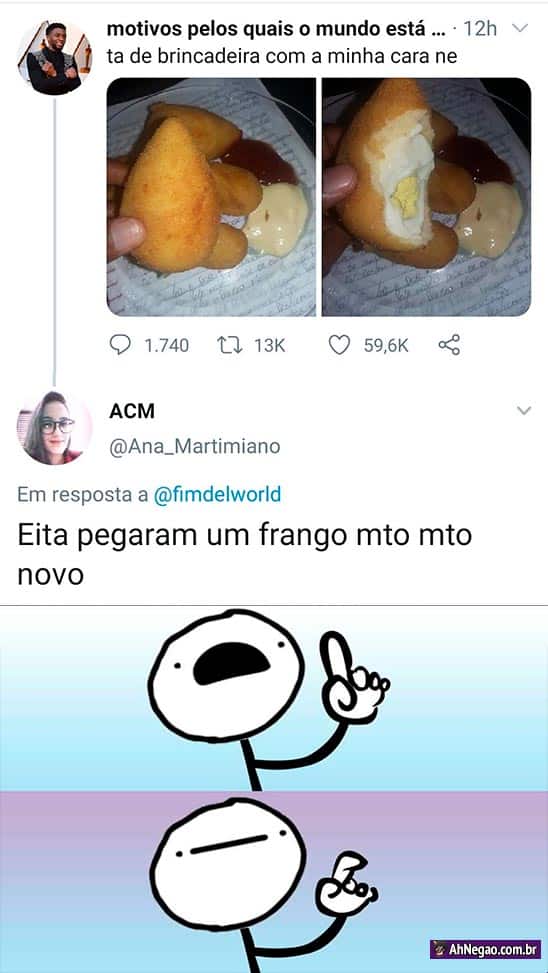
Task: Click the 59,6K likes count
Action: 385,346
